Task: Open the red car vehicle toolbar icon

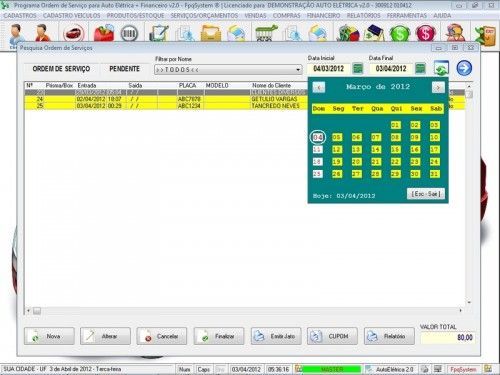Action: [74, 34]
